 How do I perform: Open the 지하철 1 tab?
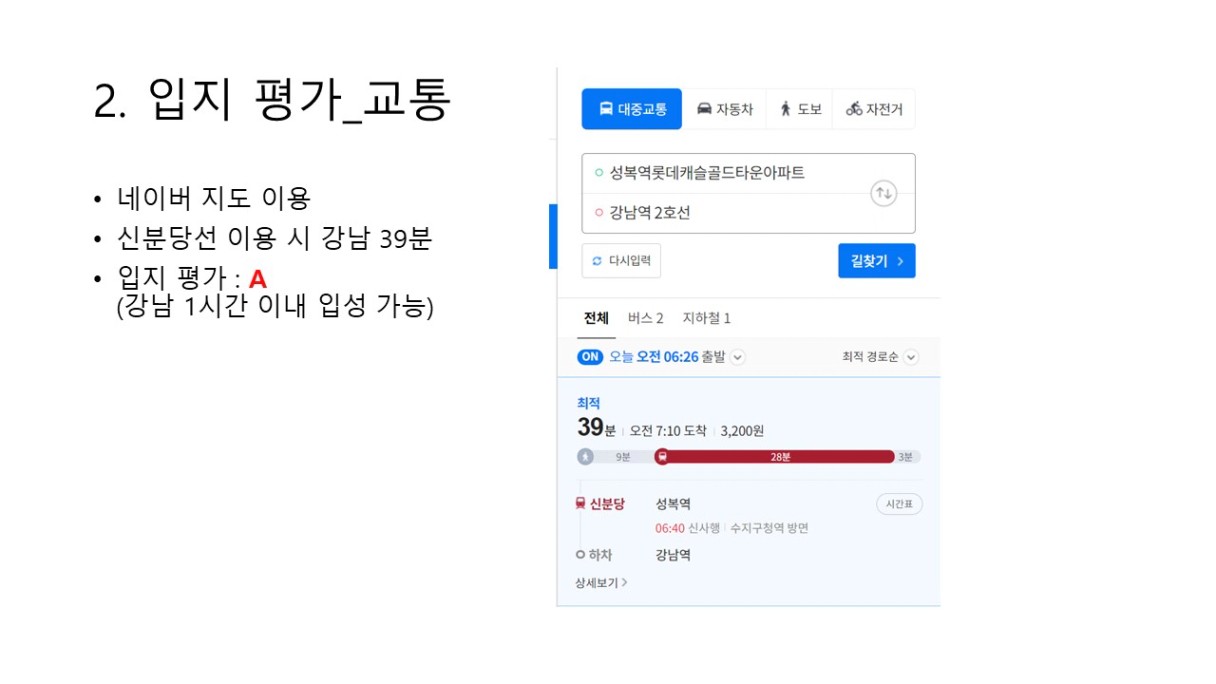tap(706, 318)
